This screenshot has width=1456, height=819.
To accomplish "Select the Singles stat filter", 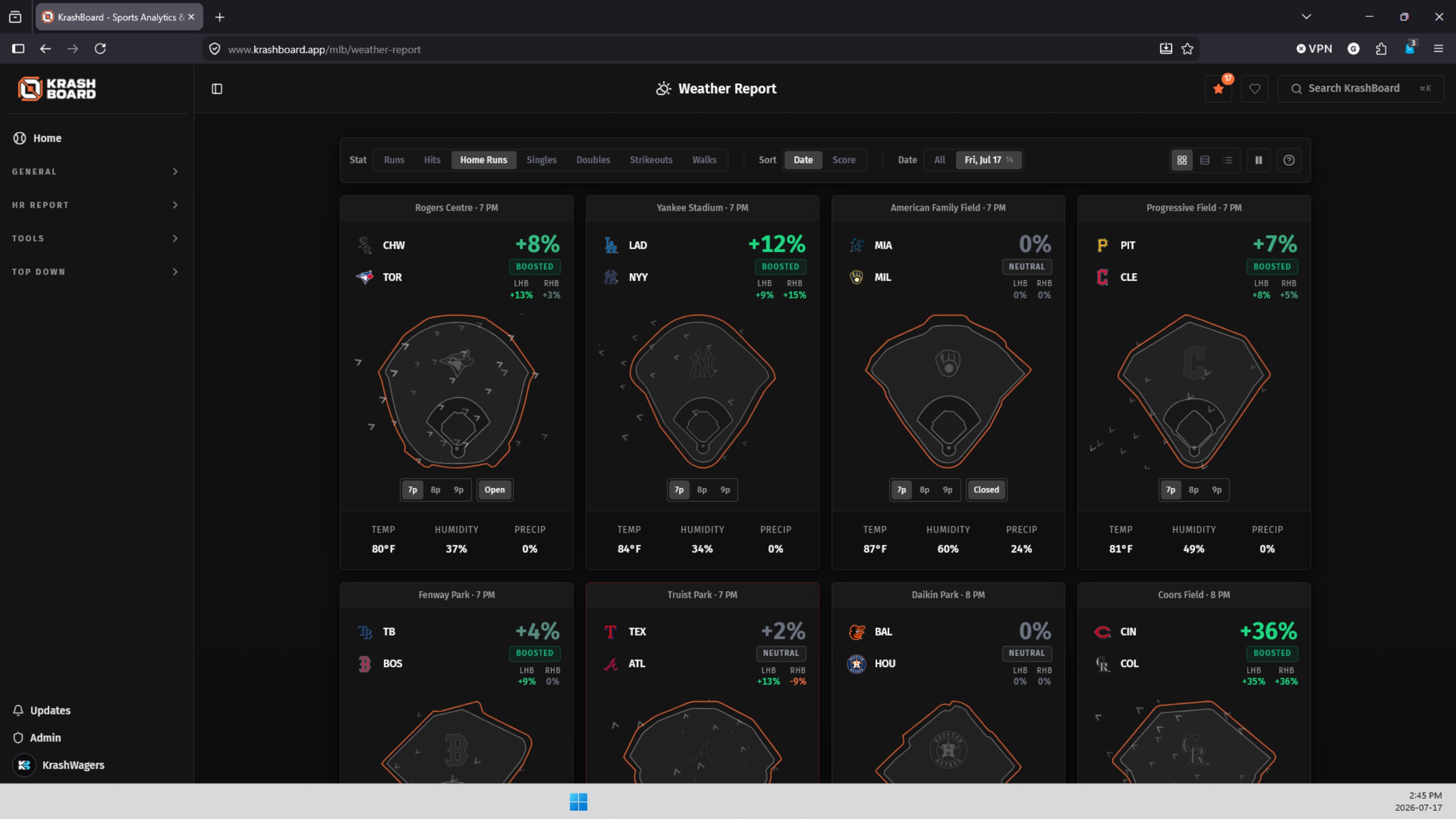I will [x=541, y=161].
